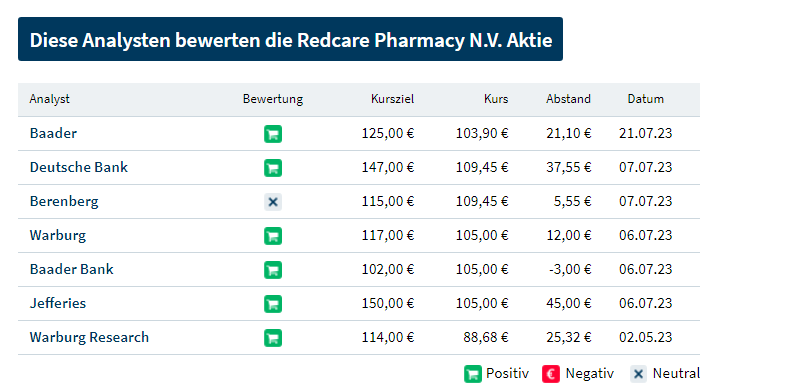
Task: Click the green Positiv legend icon
Action: click(x=473, y=374)
